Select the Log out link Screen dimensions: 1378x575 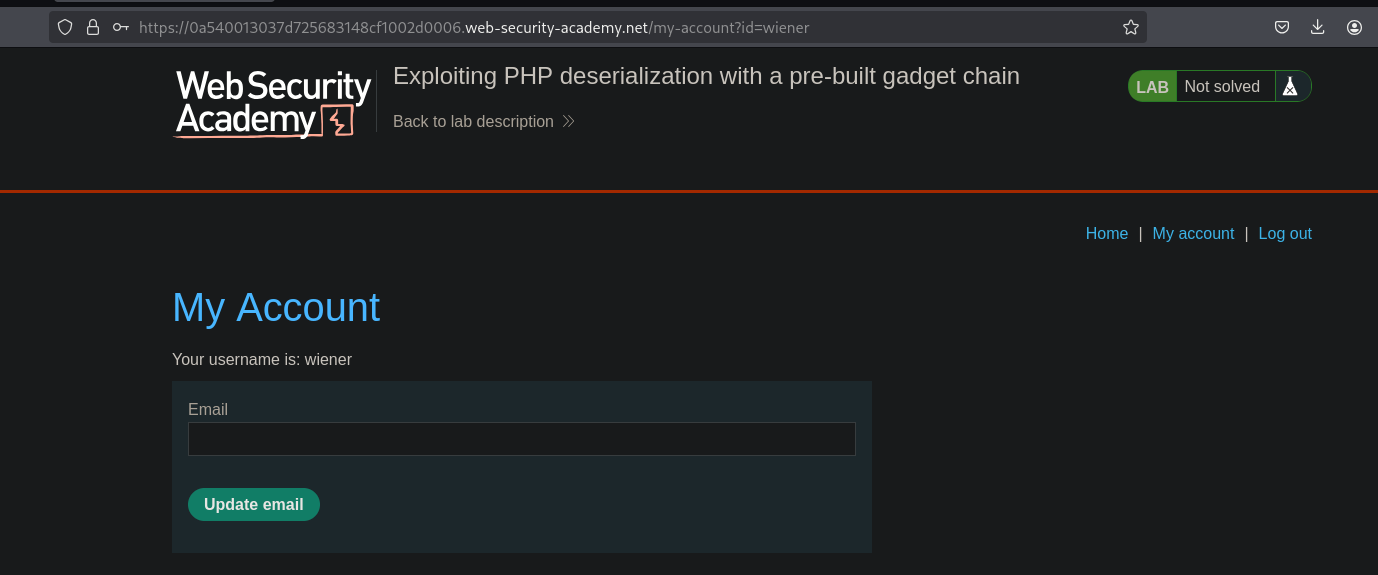point(1285,234)
